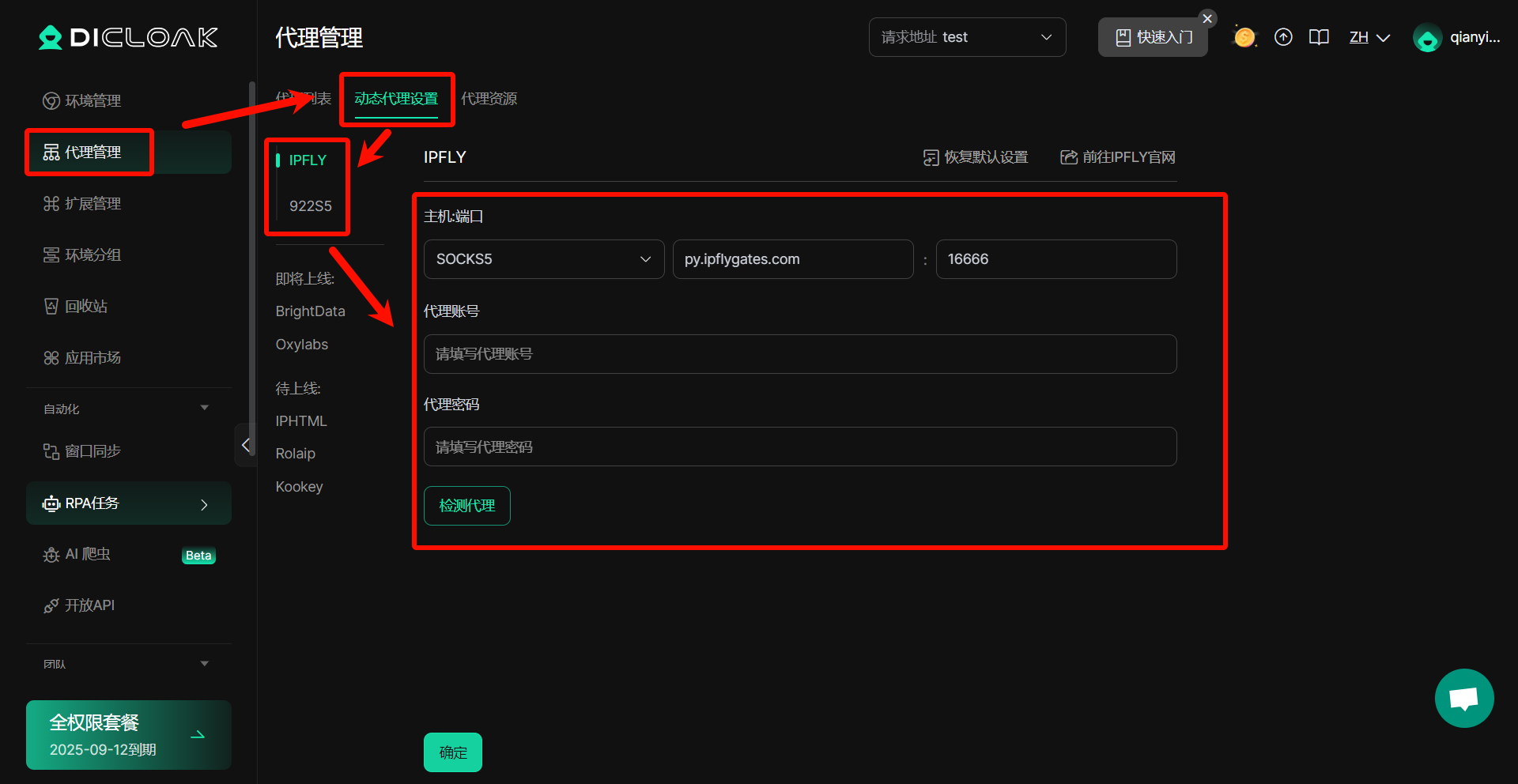Open the documentation book icon
1518x784 pixels.
[x=1319, y=37]
